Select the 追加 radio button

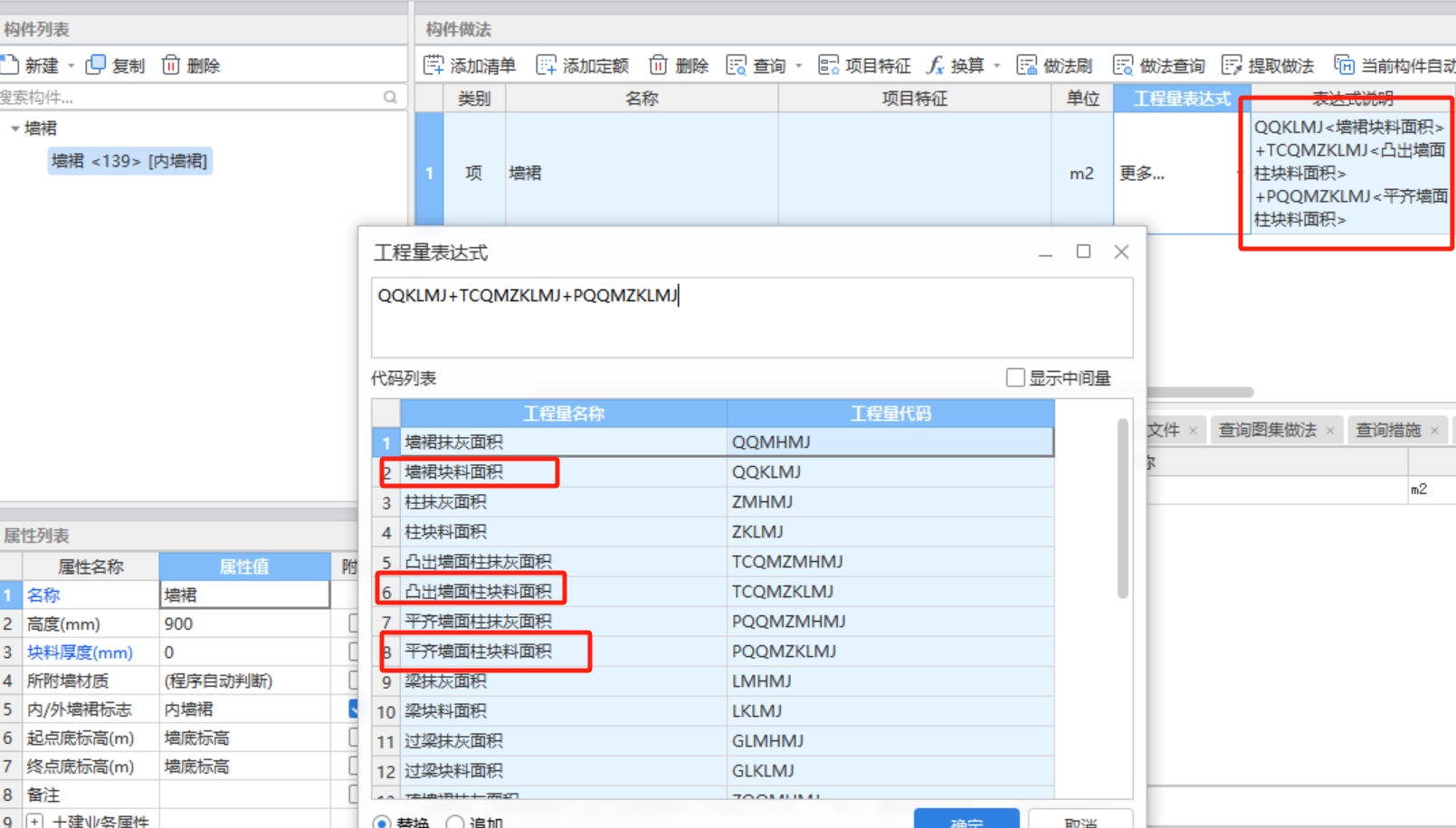(x=455, y=823)
